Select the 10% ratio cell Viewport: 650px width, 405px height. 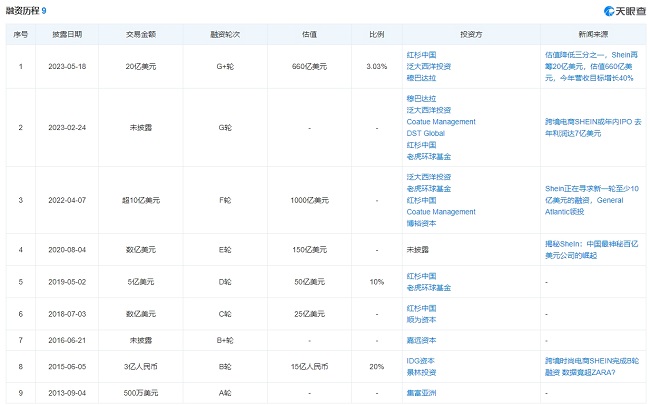click(x=376, y=282)
